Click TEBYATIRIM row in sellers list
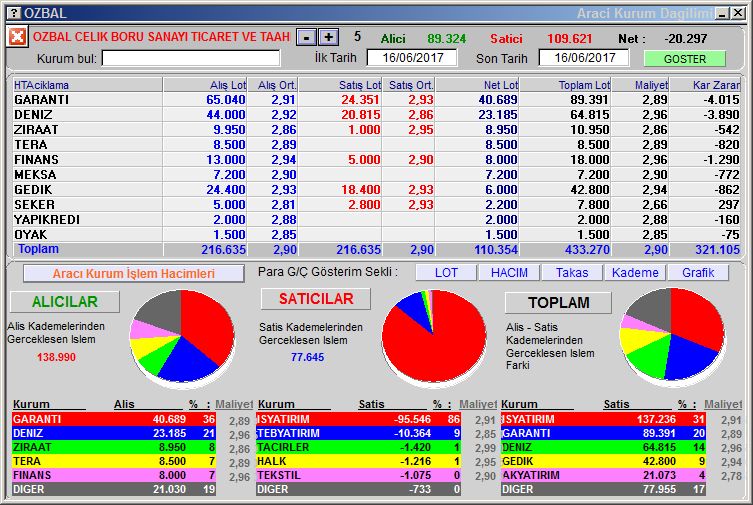753x505 pixels. click(358, 433)
